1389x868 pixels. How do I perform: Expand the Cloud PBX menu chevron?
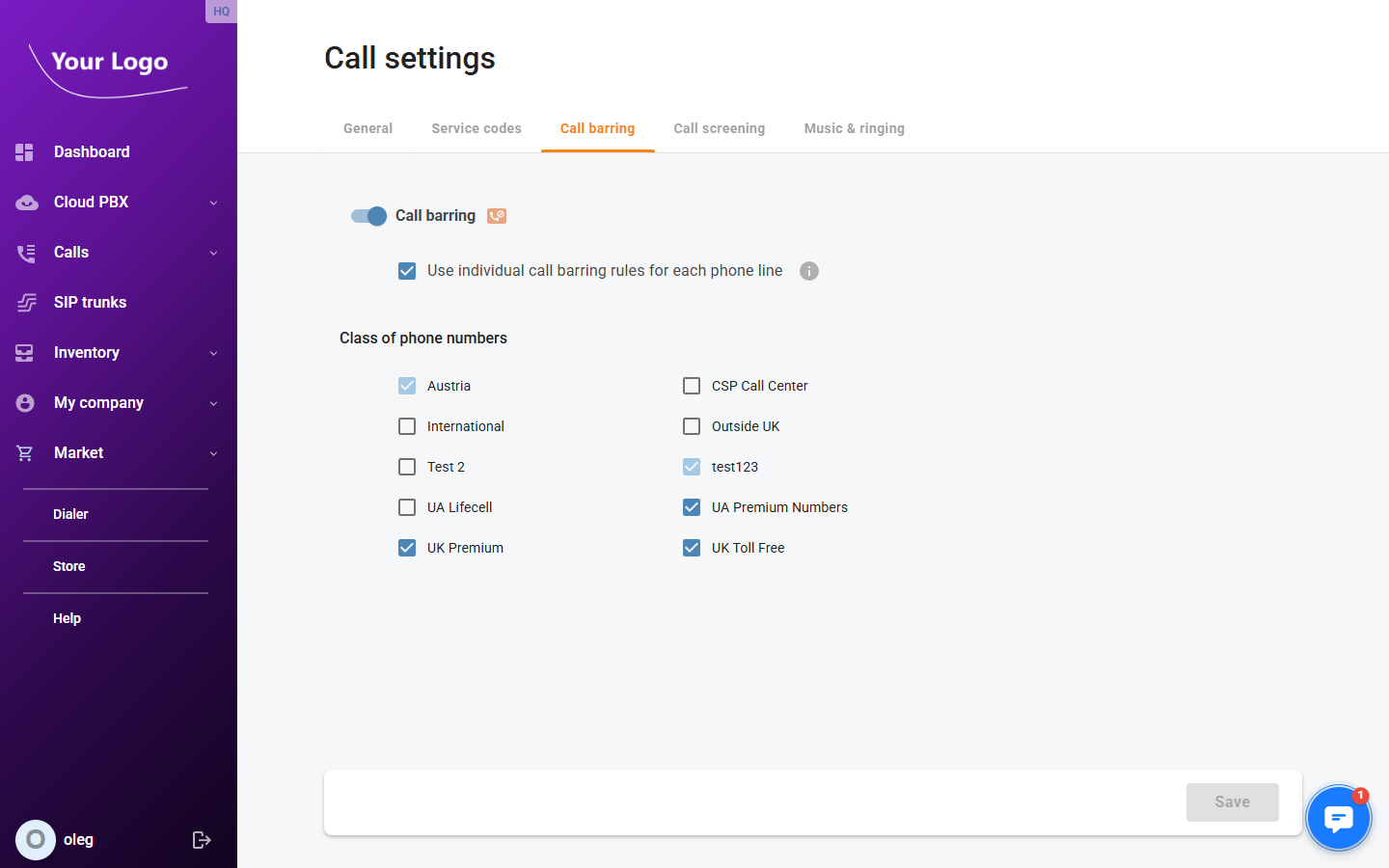[213, 202]
